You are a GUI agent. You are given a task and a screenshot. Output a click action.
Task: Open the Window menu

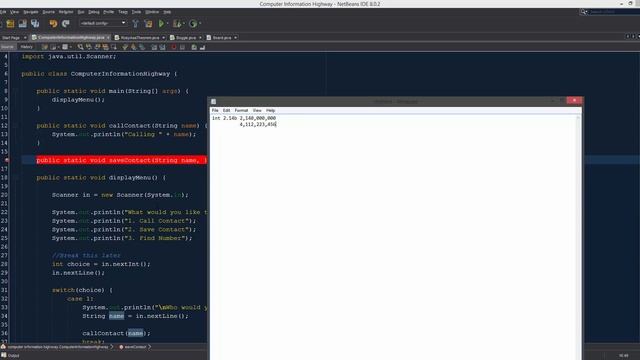tap(152, 12)
